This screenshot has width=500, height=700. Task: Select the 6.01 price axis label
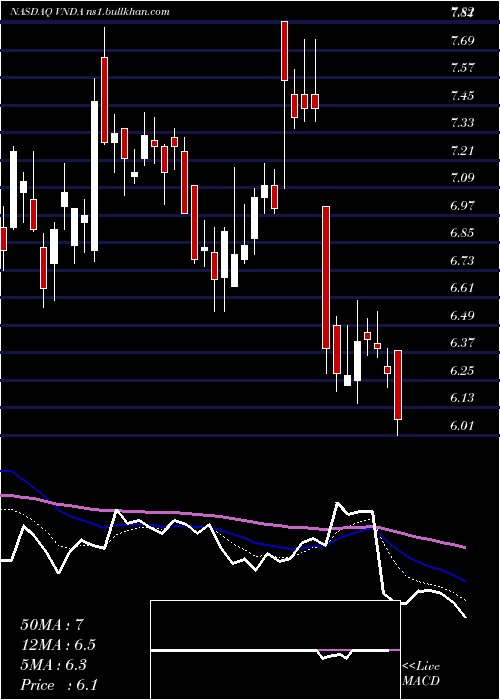click(x=462, y=425)
